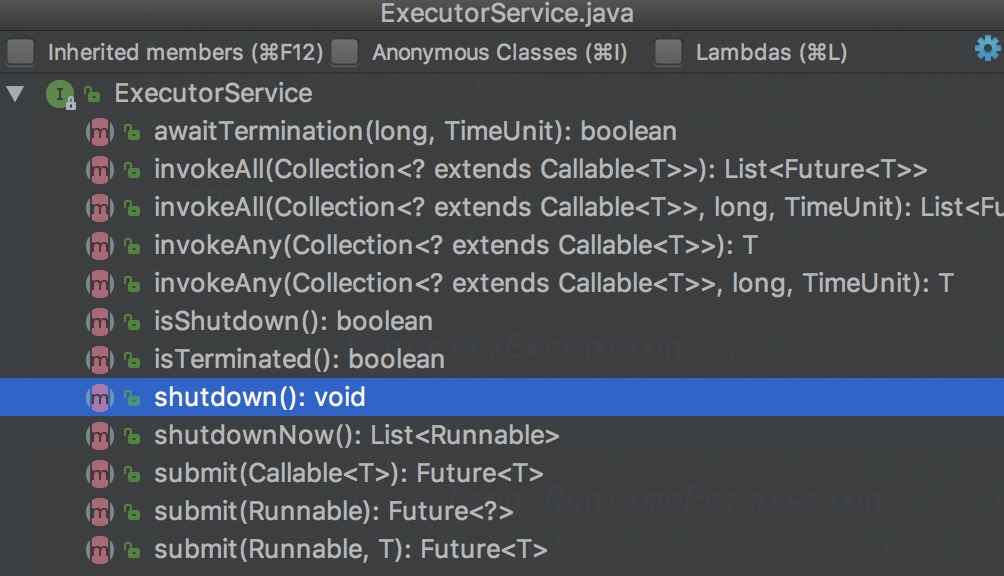
Task: Click the method icon beside isShutdown
Action: pos(99,322)
